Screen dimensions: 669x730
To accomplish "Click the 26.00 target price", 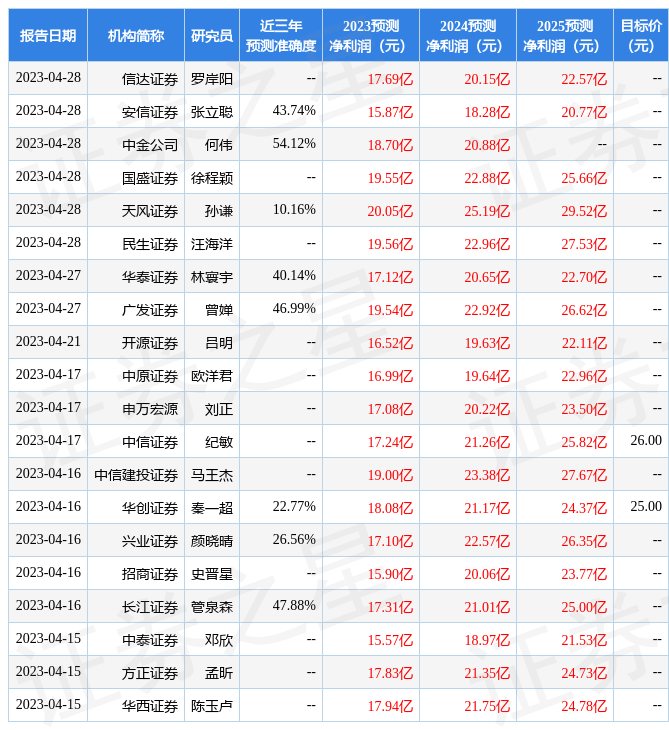I will [646, 440].
